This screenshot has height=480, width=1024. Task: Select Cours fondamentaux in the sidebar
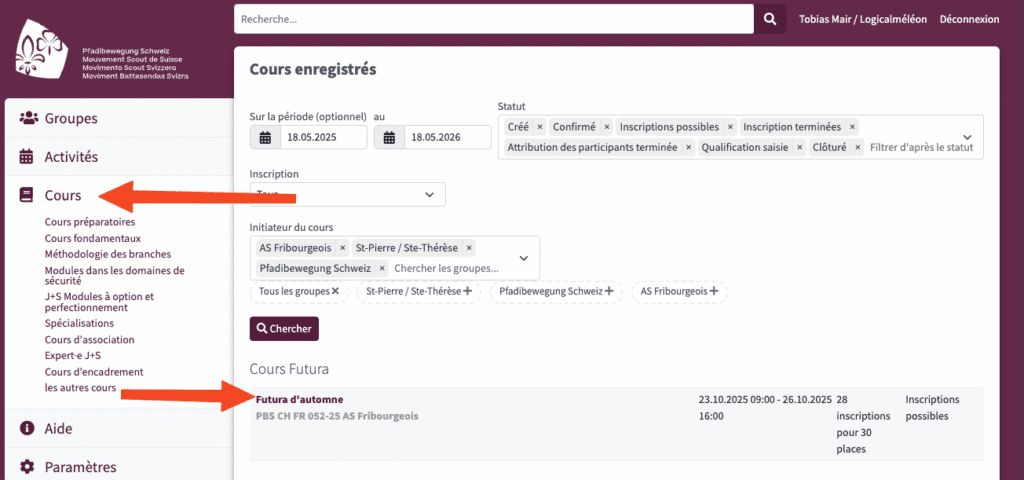[93, 238]
